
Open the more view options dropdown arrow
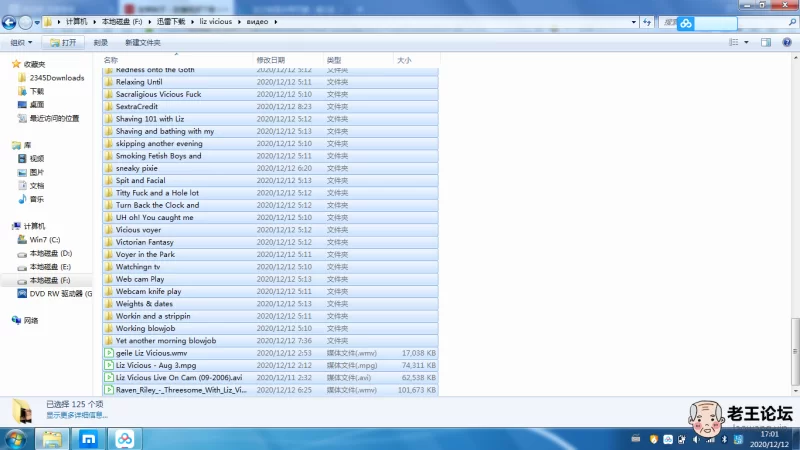746,42
